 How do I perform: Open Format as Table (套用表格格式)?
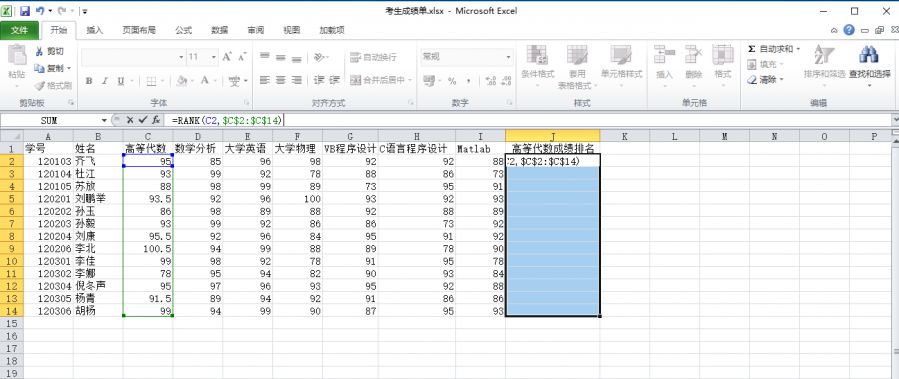577,68
